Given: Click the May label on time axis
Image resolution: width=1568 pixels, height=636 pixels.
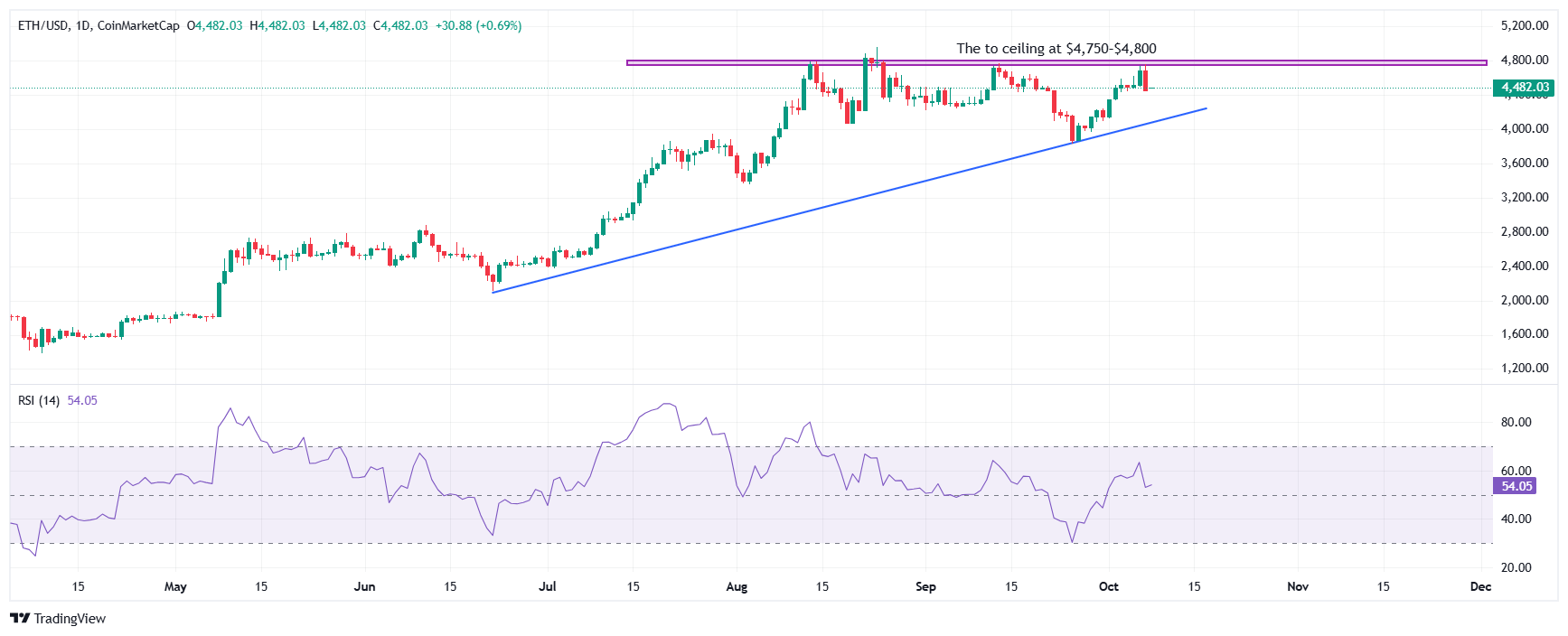Looking at the screenshot, I should [175, 586].
